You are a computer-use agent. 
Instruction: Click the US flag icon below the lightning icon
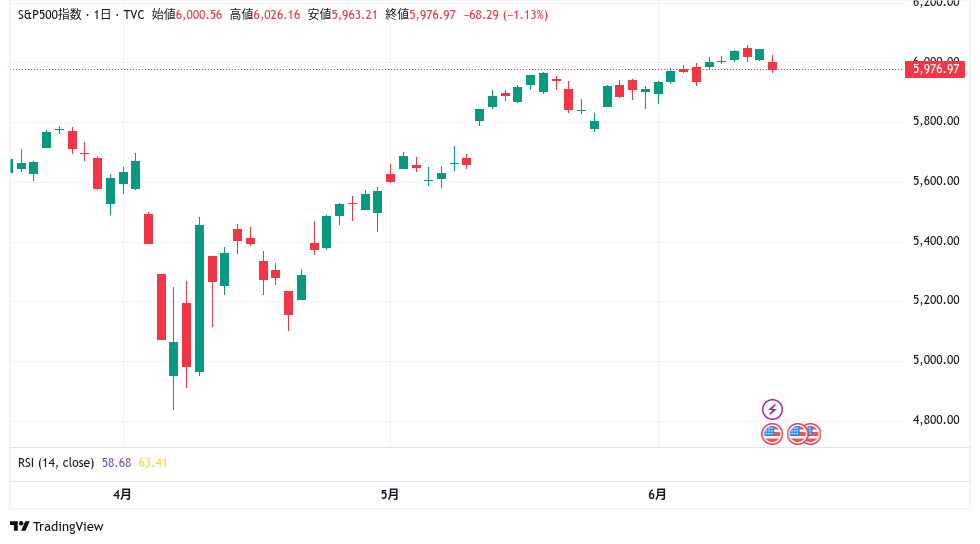click(x=772, y=433)
